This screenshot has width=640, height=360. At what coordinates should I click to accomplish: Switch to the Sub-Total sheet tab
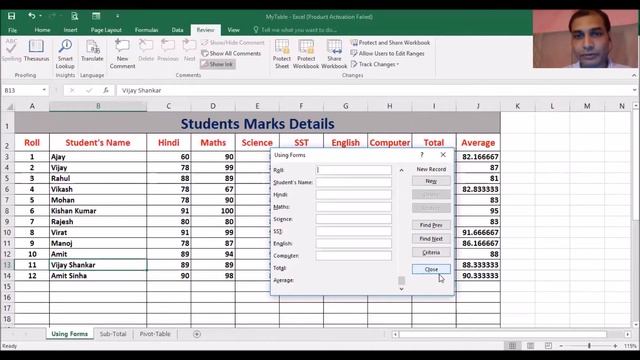point(113,334)
